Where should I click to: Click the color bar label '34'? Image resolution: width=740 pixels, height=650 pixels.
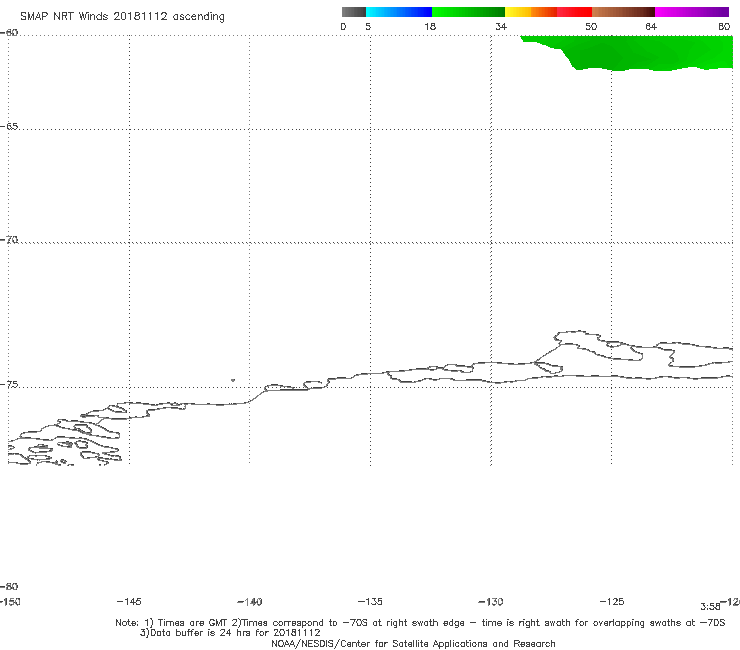pos(501,26)
